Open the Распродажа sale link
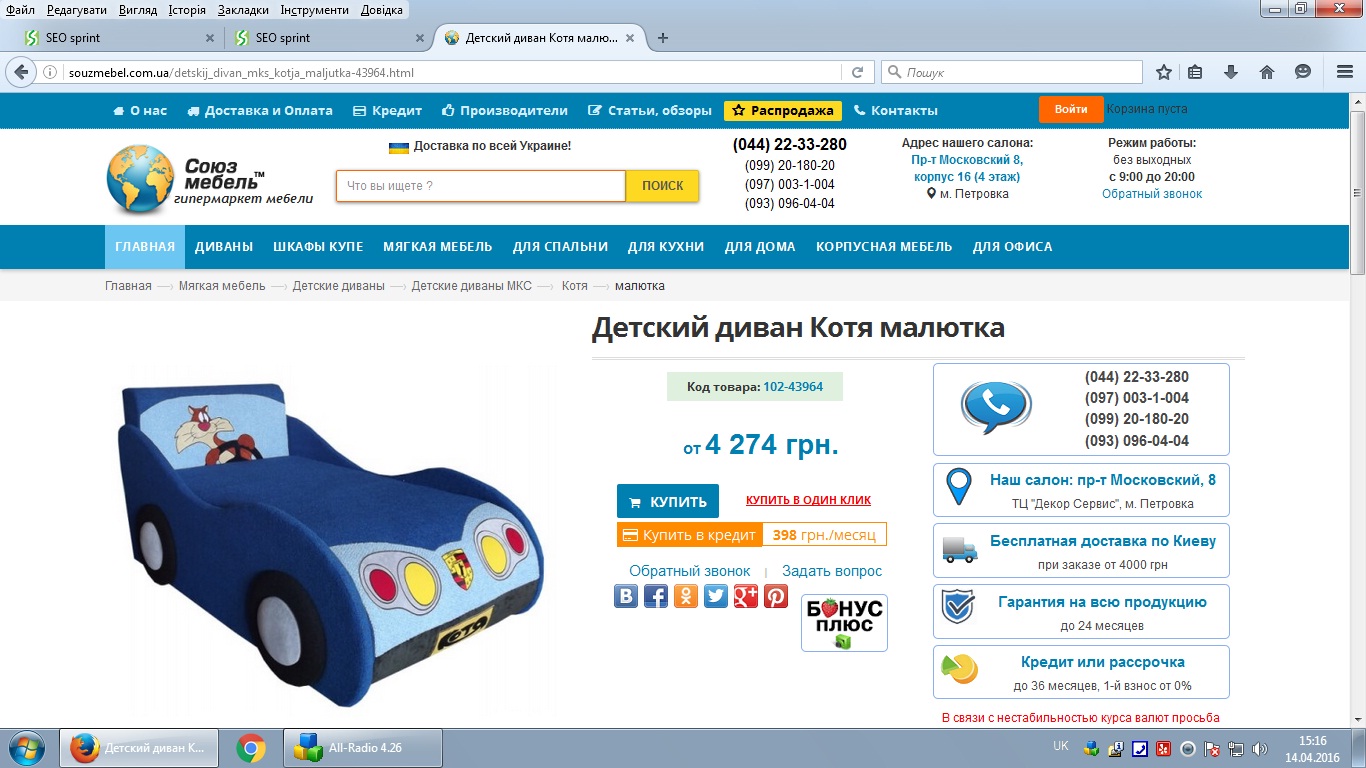 coord(784,111)
